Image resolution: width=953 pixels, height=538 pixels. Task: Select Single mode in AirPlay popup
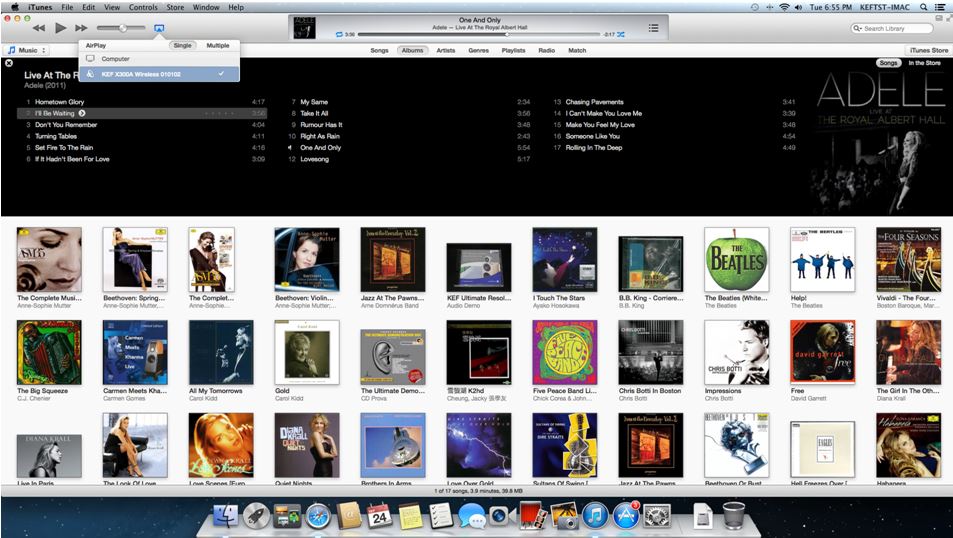click(x=182, y=45)
